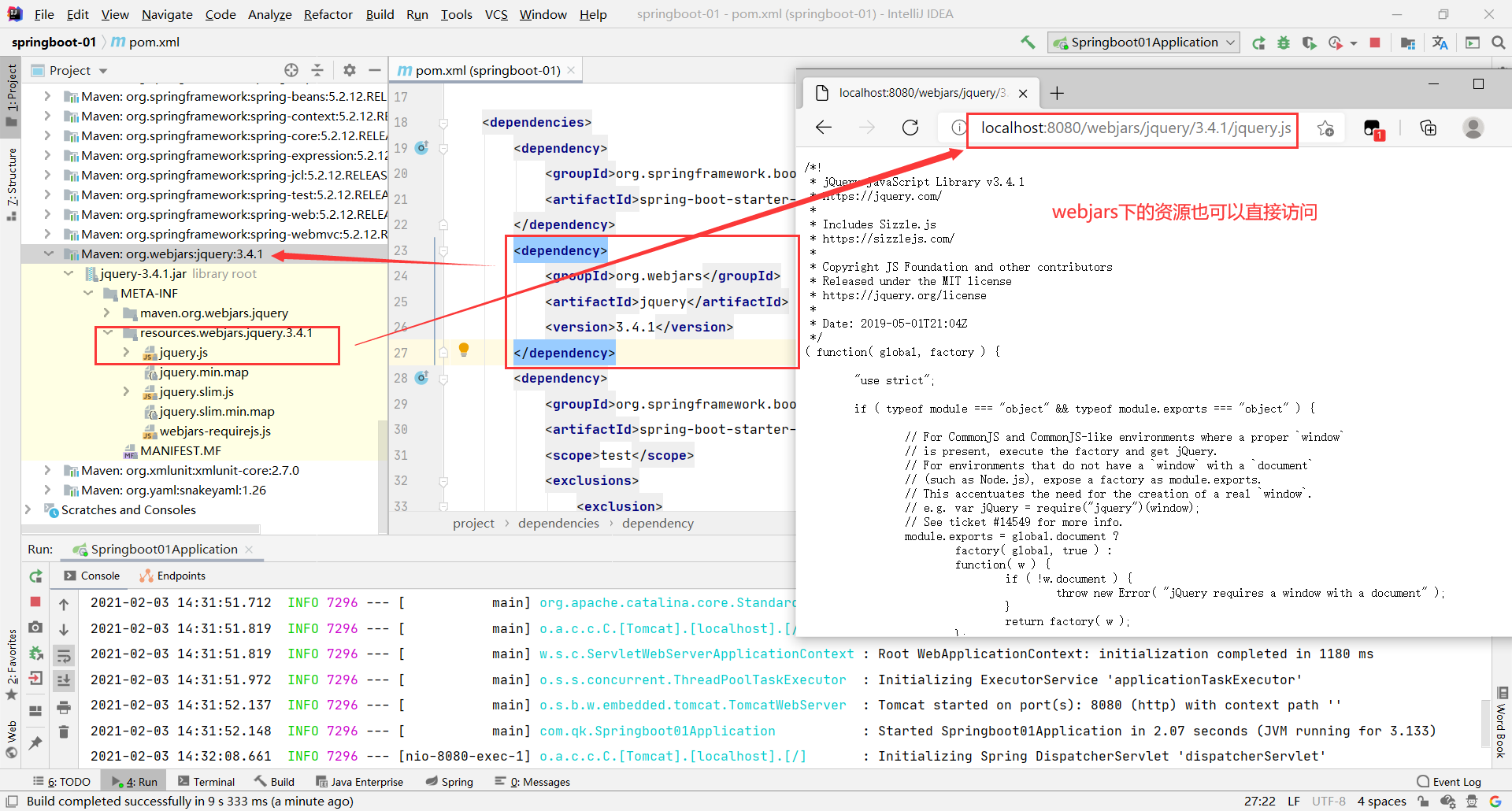Screen dimensions: 1512x811
Task: Clear the console with trash icon
Action: click(64, 732)
